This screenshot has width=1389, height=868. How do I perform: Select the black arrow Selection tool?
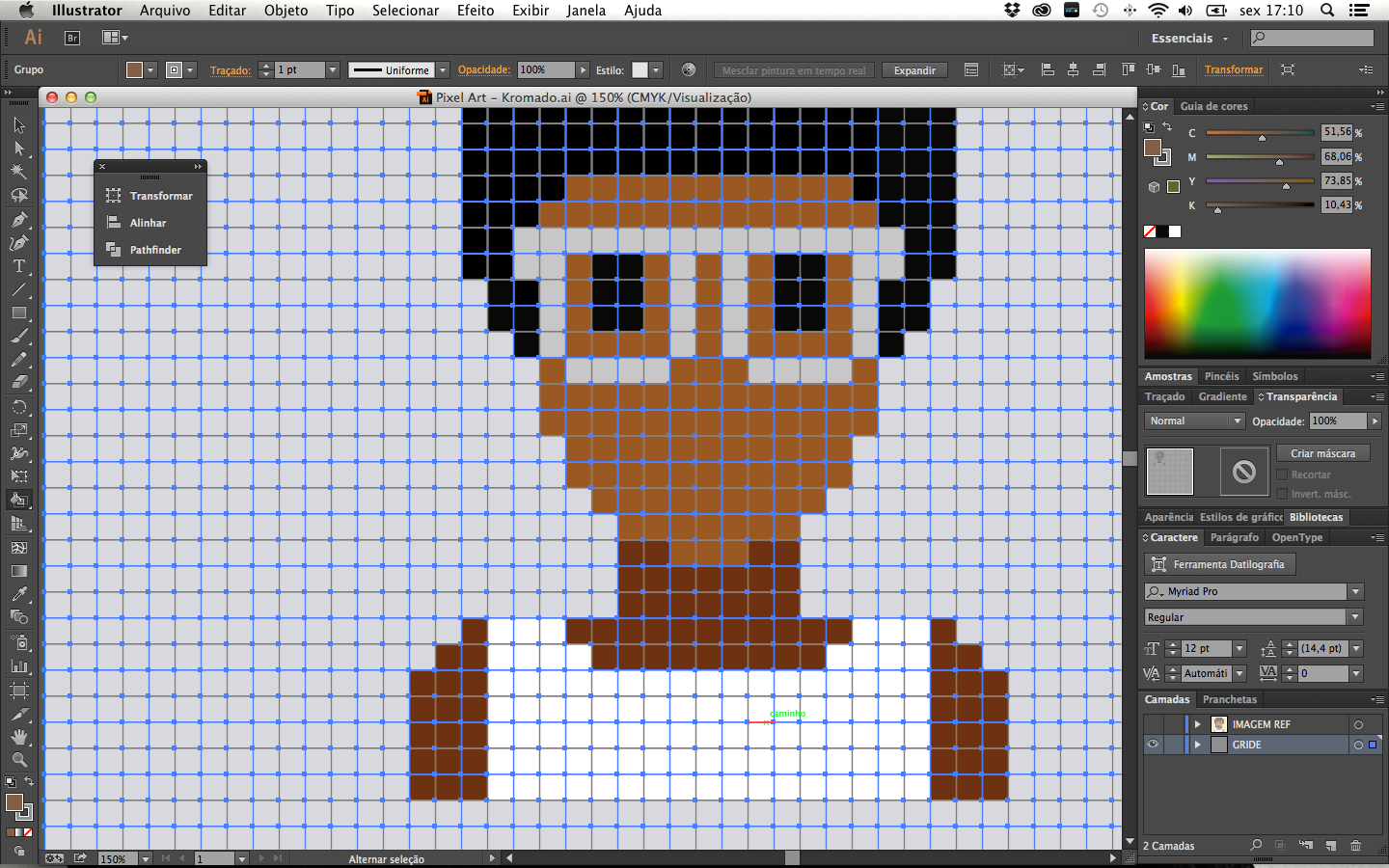coord(19,125)
